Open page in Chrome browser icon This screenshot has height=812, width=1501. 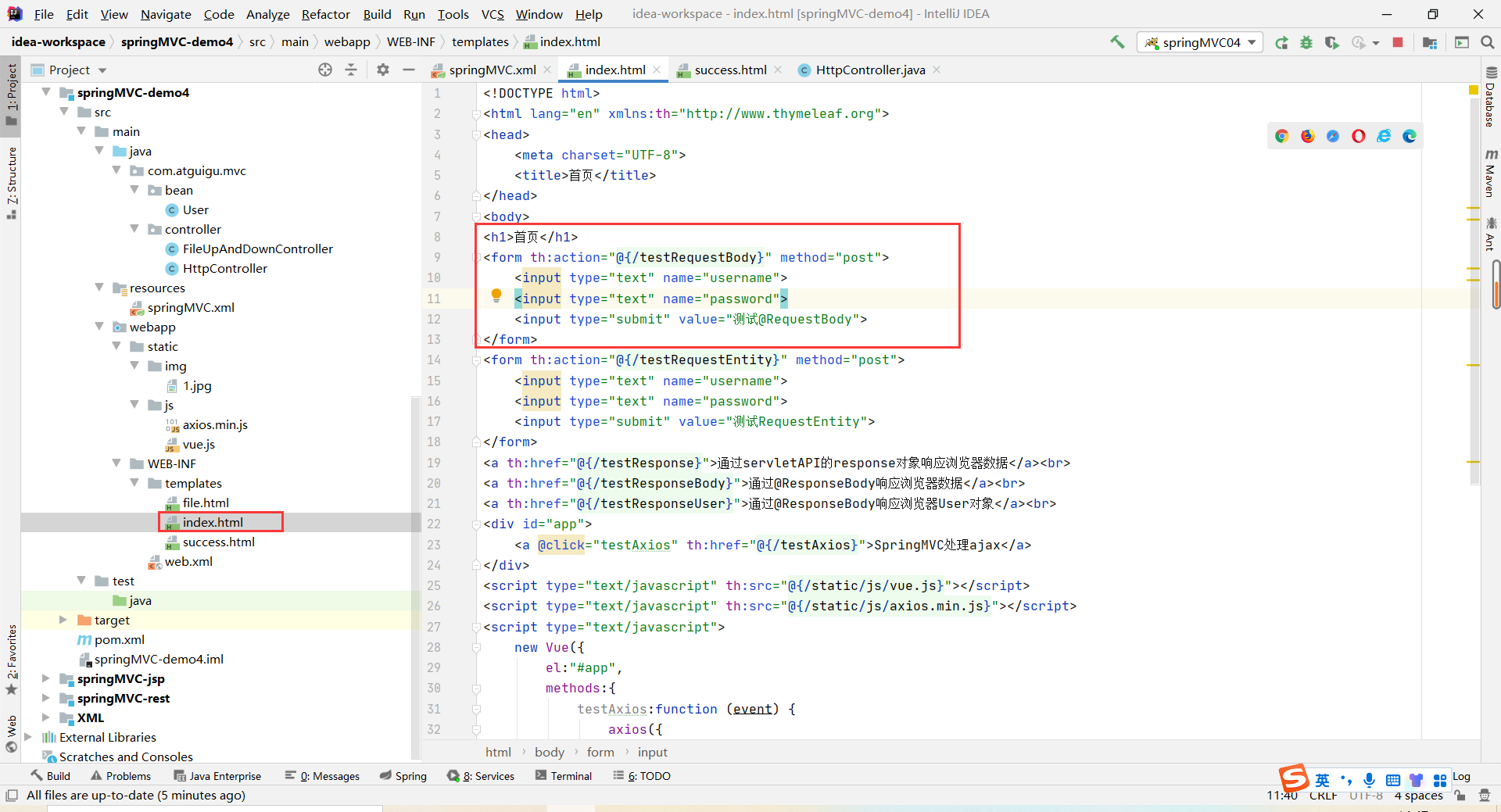[1281, 136]
